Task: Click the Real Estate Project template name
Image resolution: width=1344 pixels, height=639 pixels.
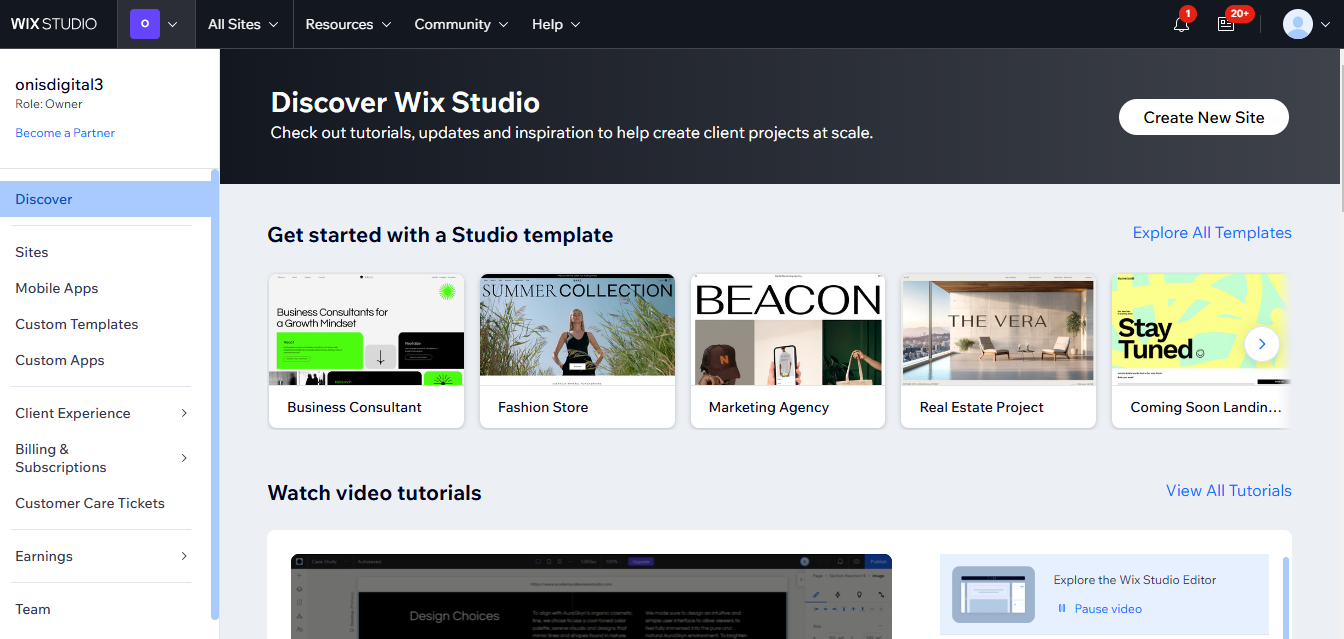Action: pos(982,407)
